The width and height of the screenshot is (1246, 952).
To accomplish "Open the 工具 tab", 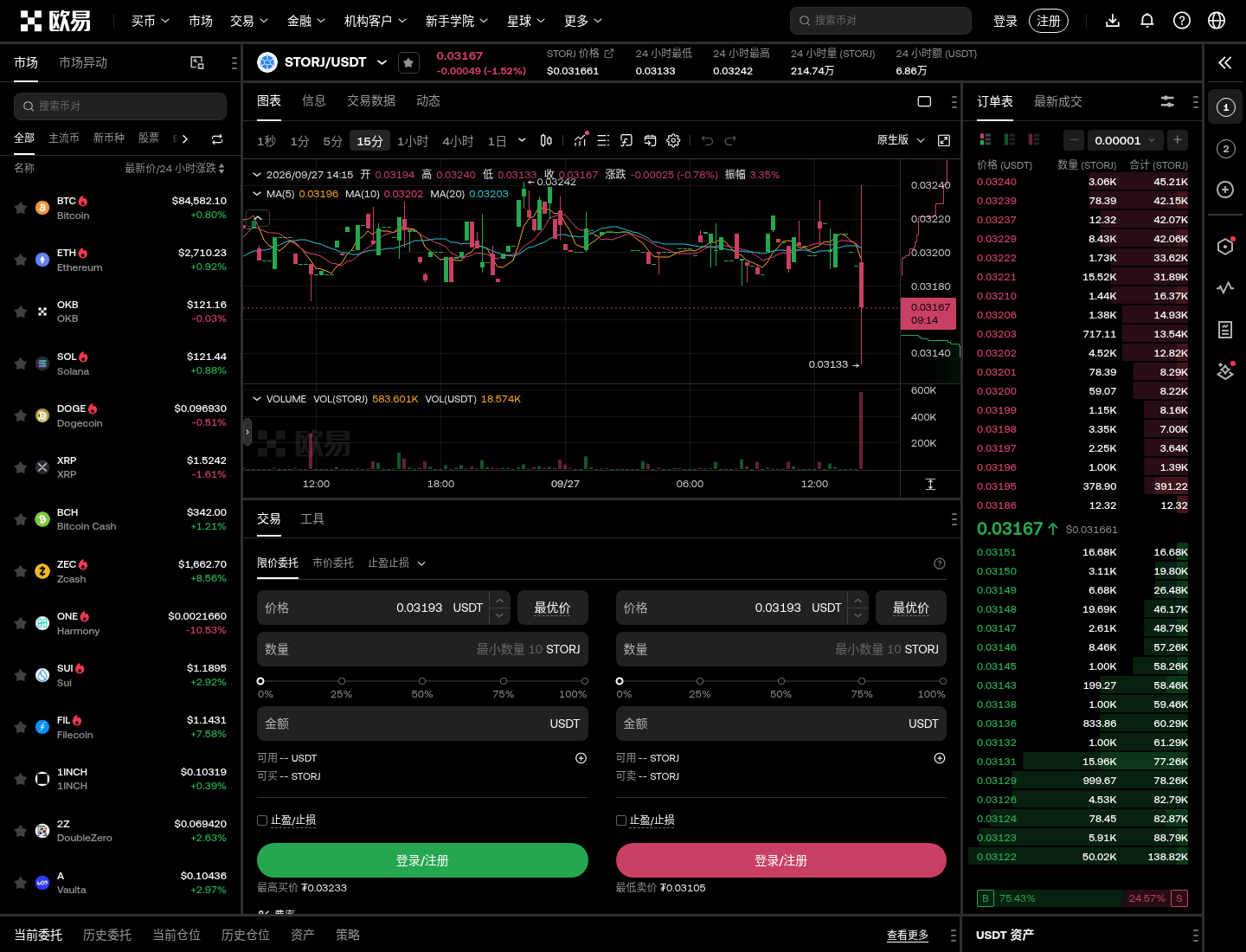I will [x=312, y=518].
